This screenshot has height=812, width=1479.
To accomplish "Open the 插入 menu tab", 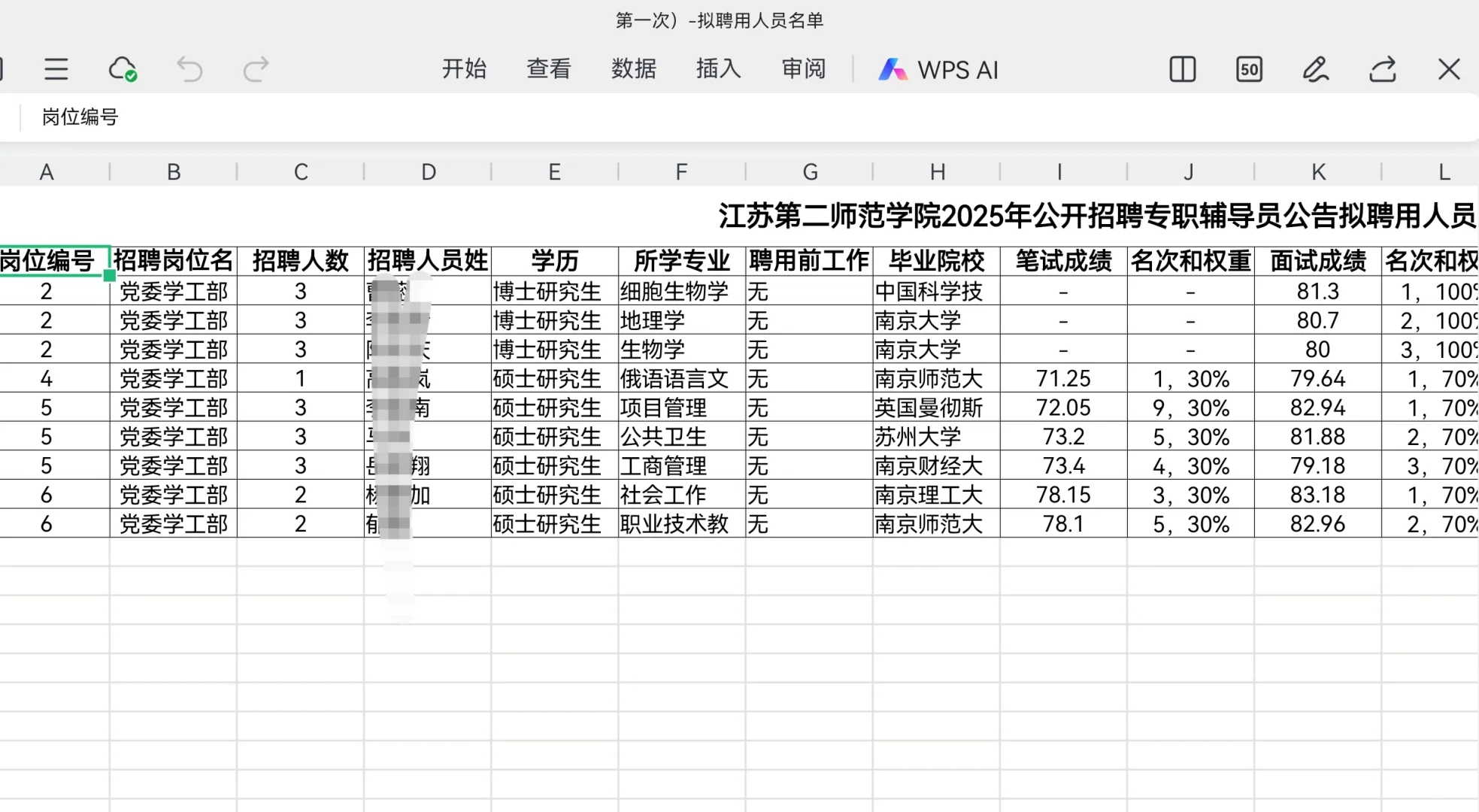I will (718, 69).
